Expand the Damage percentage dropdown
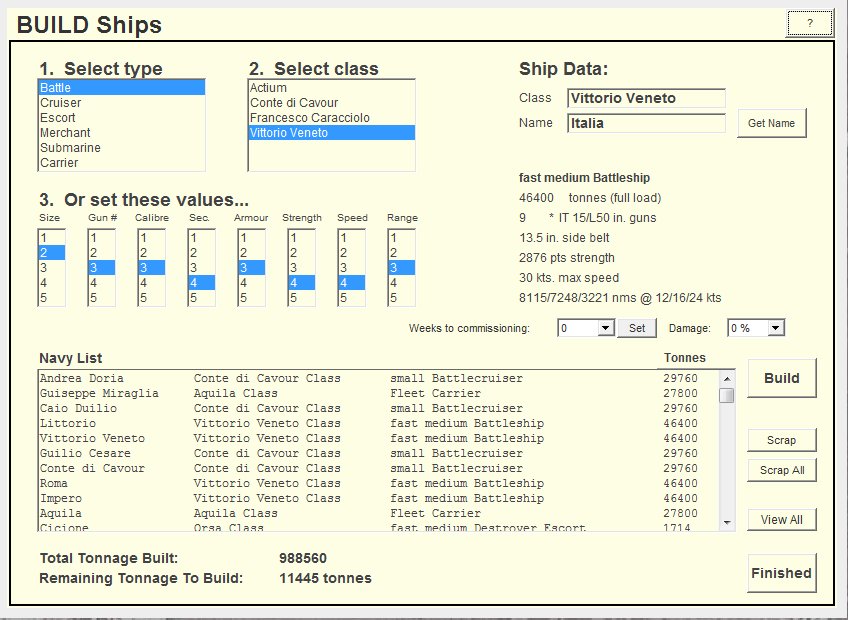This screenshot has height=620, width=848. (x=776, y=328)
